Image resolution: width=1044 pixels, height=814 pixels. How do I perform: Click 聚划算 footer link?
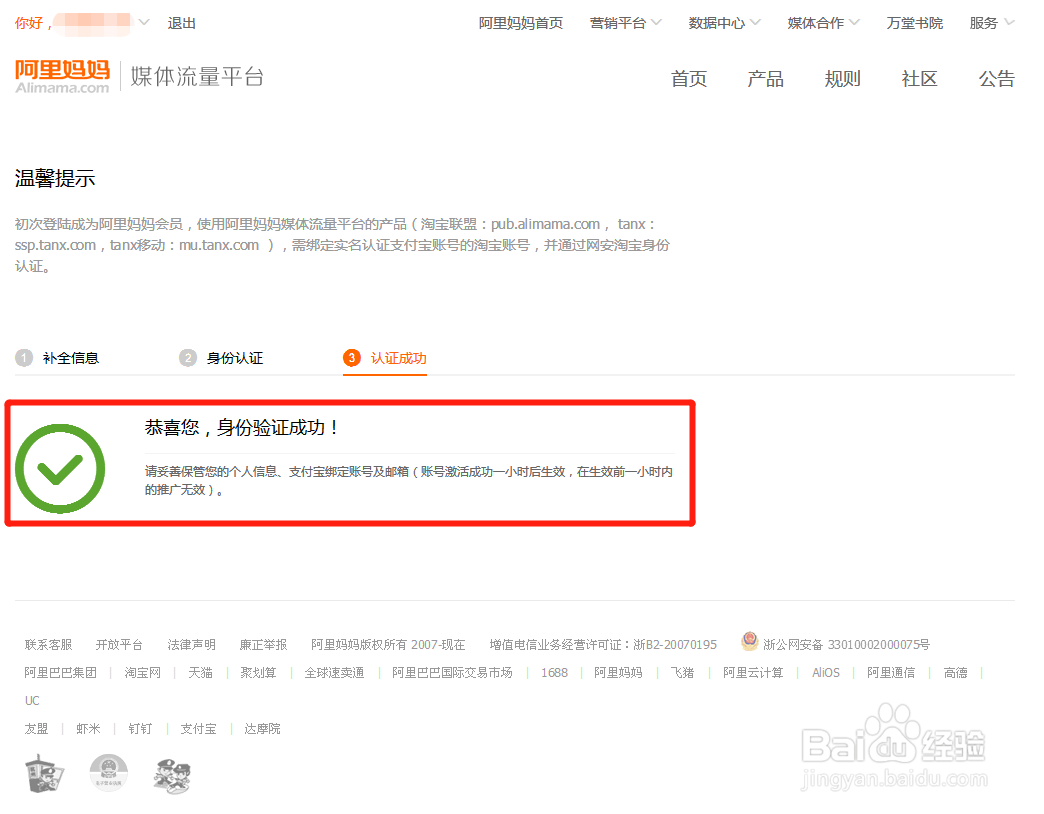click(258, 672)
